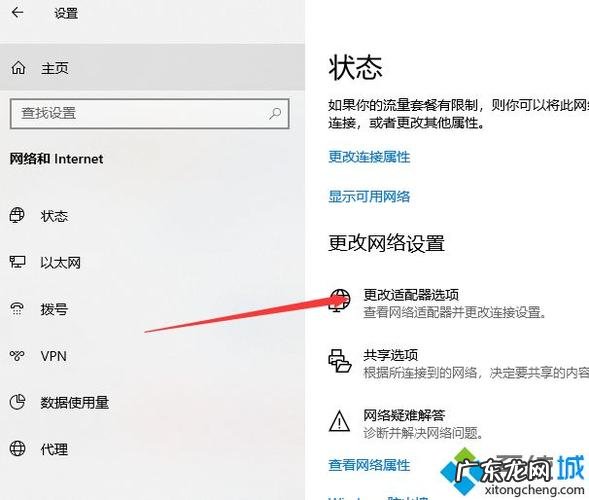Open 显示可用网络 link
This screenshot has height=500, width=589.
coord(369,196)
